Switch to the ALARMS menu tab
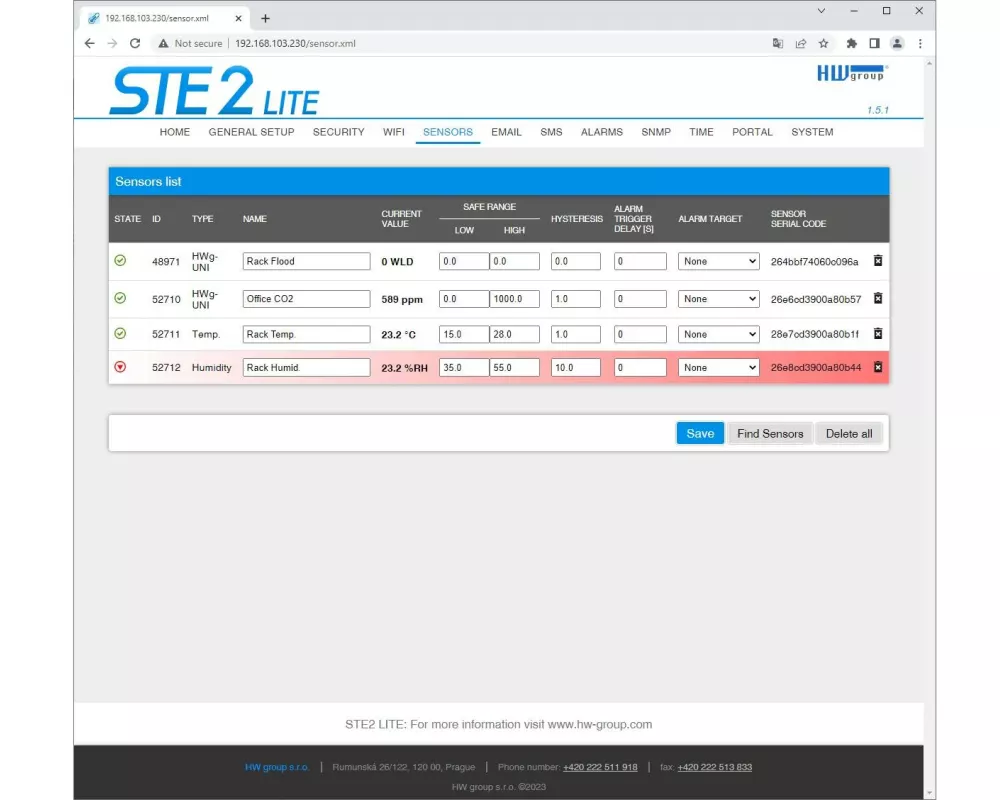 point(601,132)
